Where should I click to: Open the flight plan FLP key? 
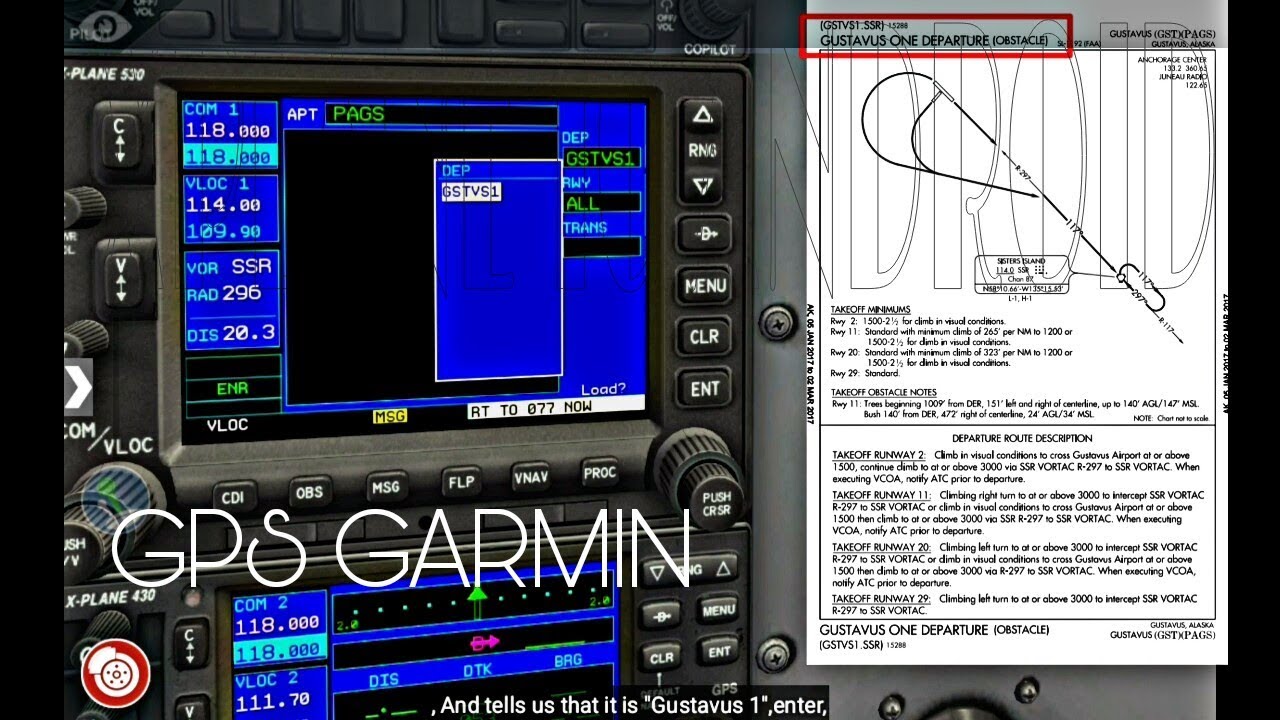(460, 482)
